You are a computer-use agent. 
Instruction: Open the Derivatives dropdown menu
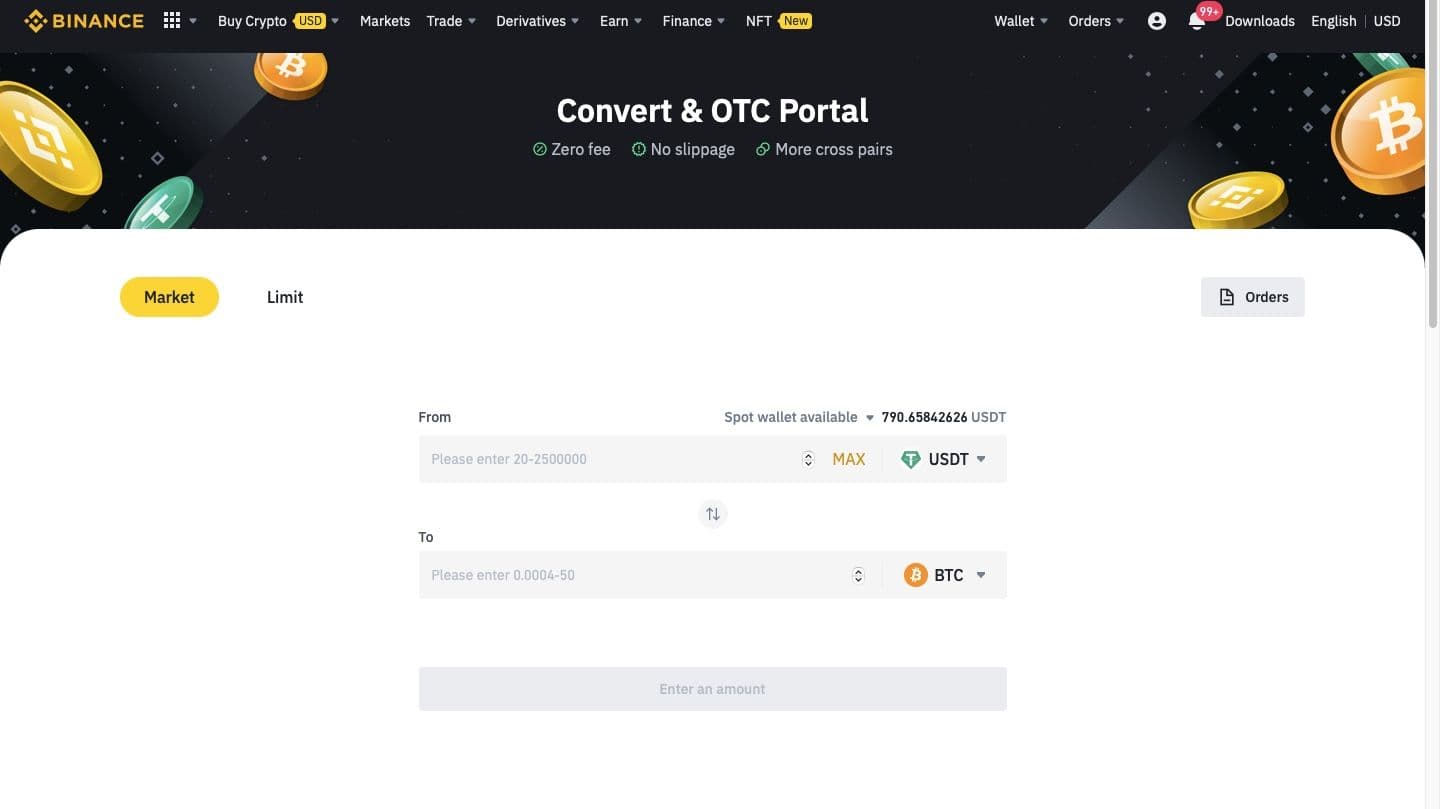point(537,21)
